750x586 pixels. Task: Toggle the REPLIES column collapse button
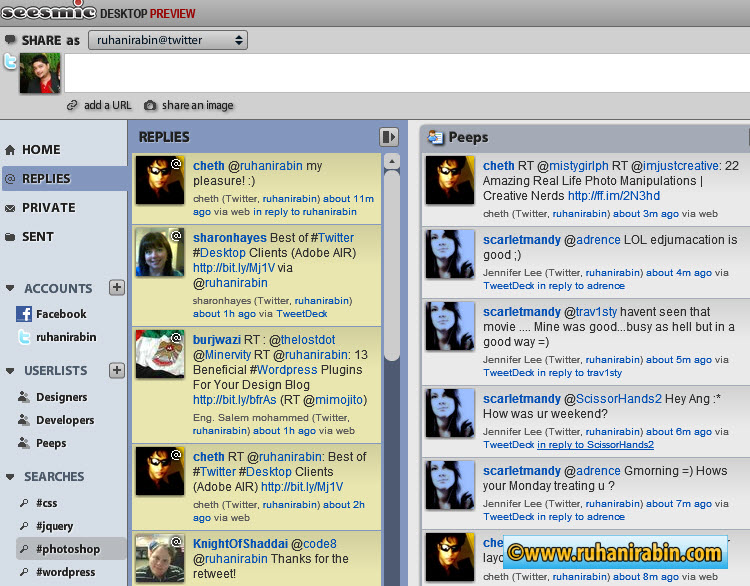388,137
